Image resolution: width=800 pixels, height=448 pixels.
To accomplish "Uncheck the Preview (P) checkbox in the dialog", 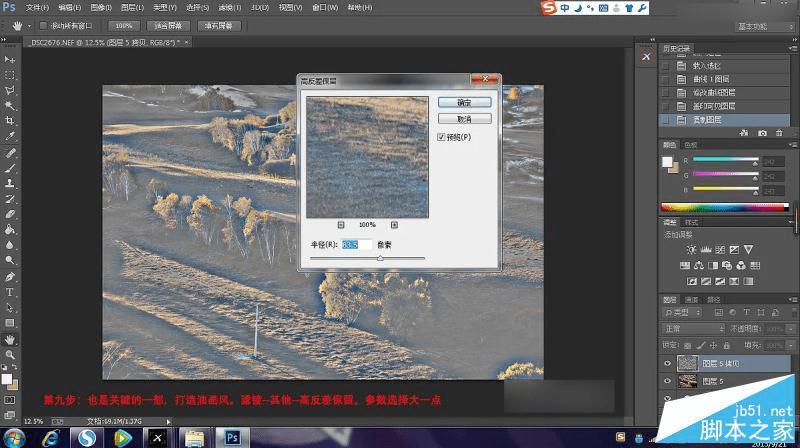I will point(441,137).
